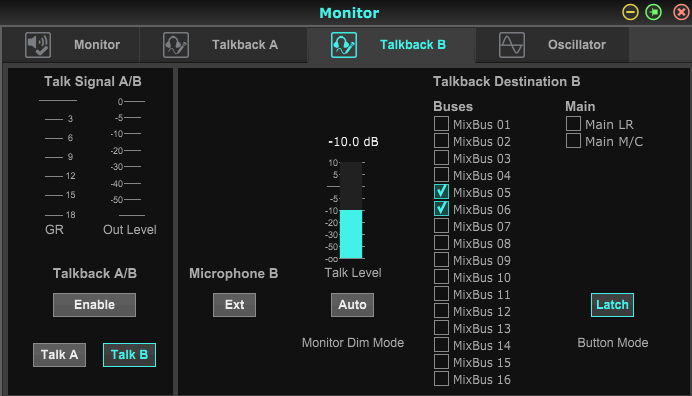
Task: Click the Monitor speaker icon
Action: 38,45
